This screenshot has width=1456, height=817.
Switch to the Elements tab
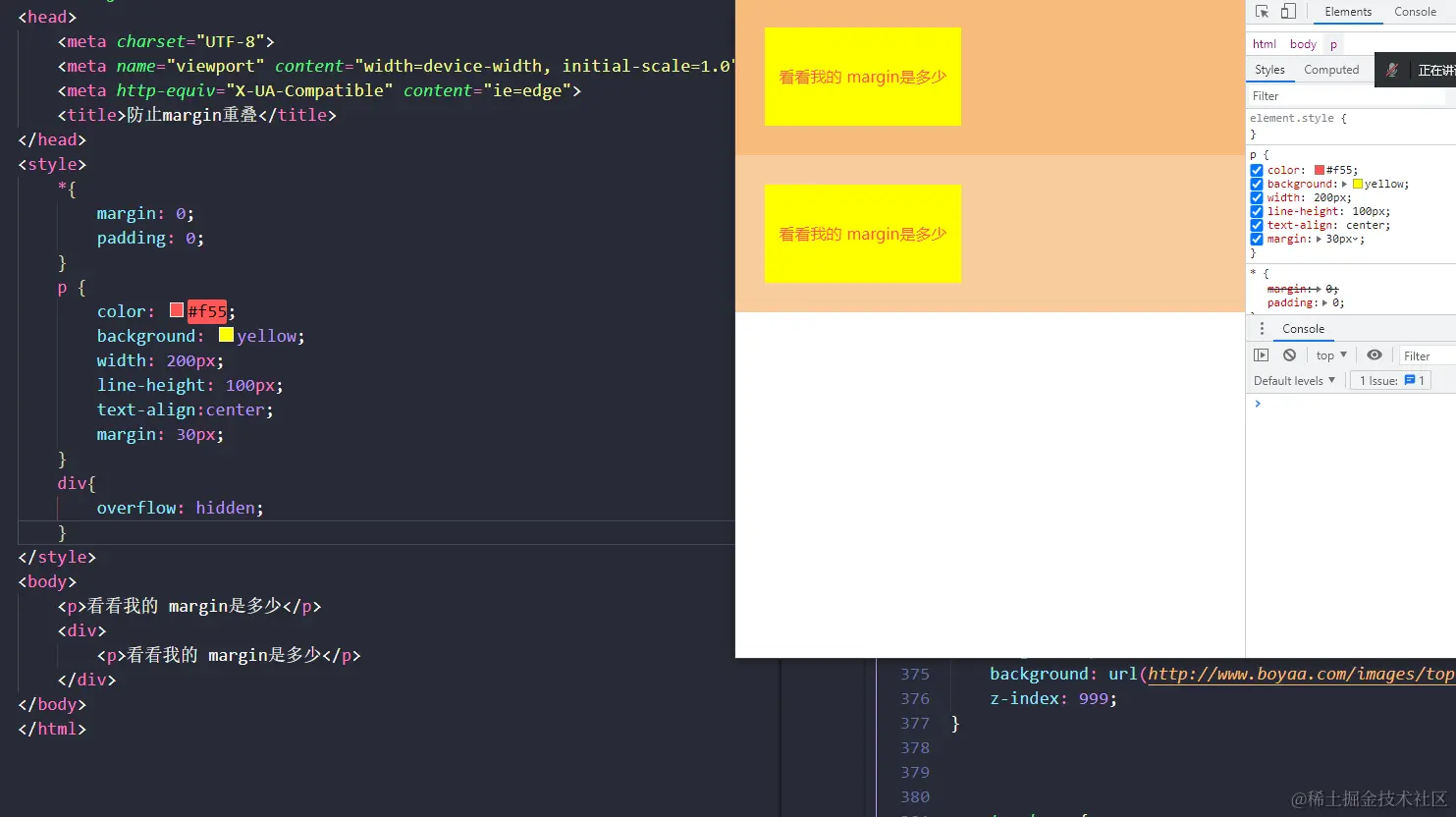tap(1348, 12)
